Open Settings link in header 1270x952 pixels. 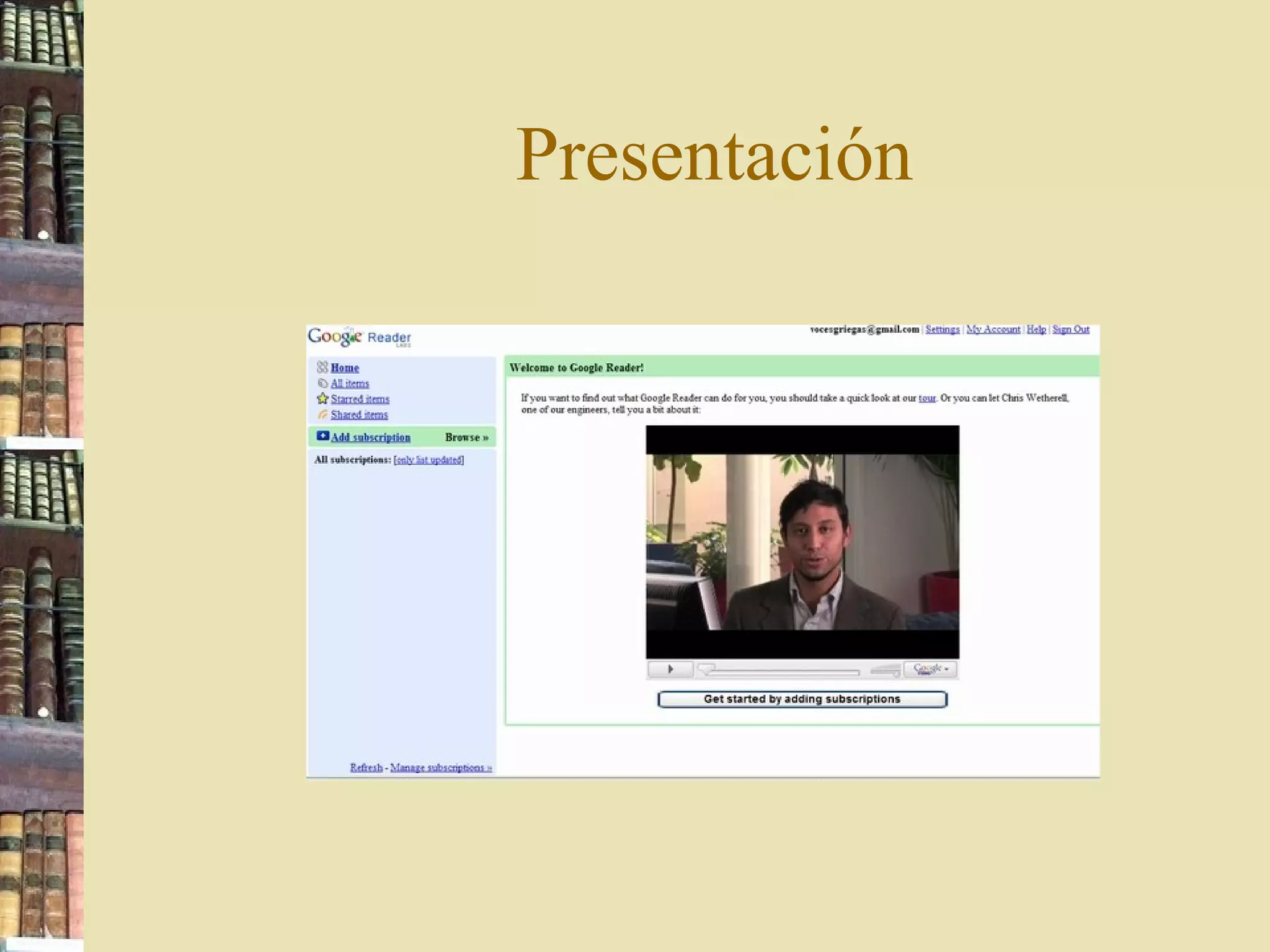click(x=943, y=329)
